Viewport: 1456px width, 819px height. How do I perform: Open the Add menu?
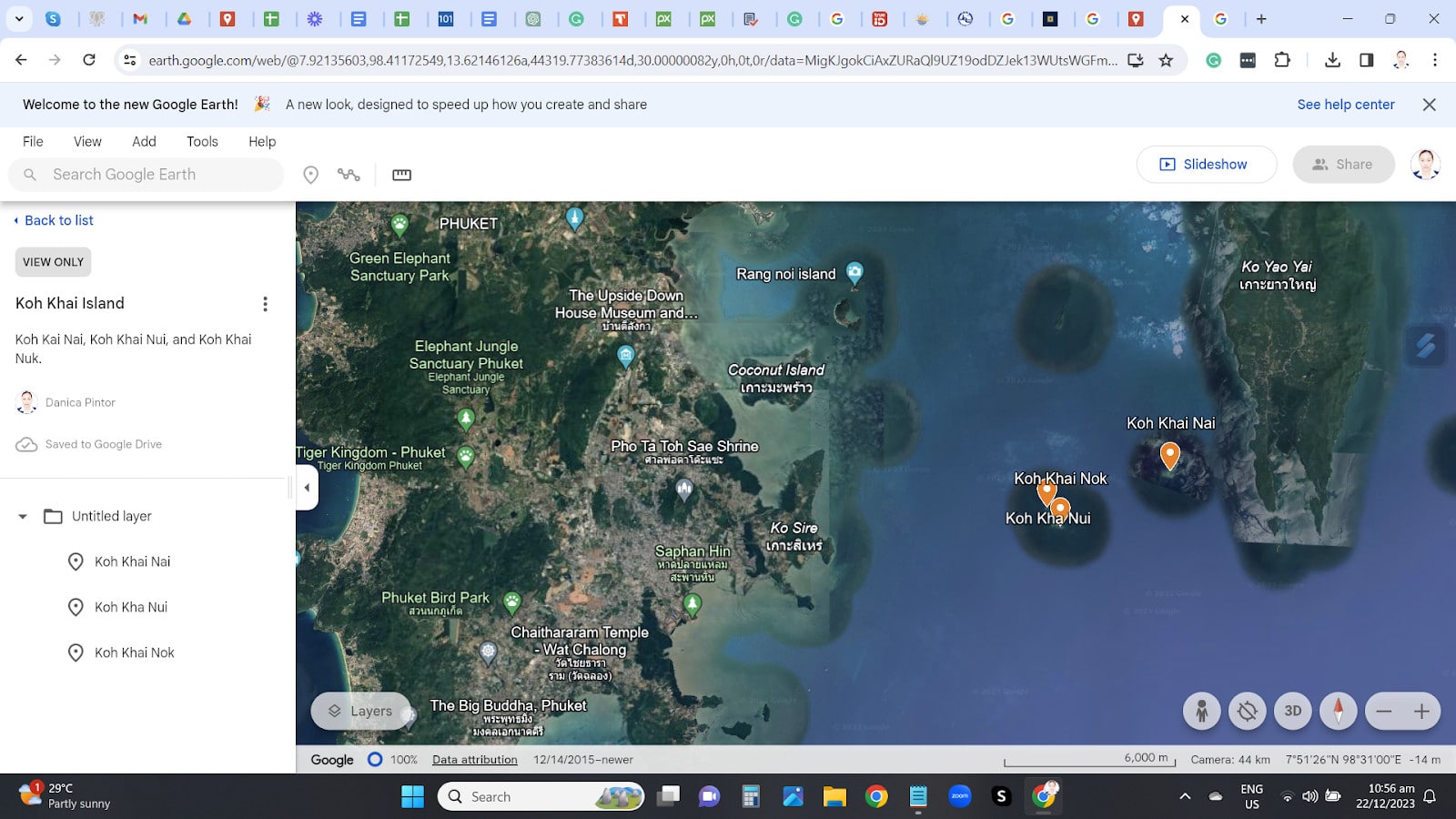coord(143,141)
